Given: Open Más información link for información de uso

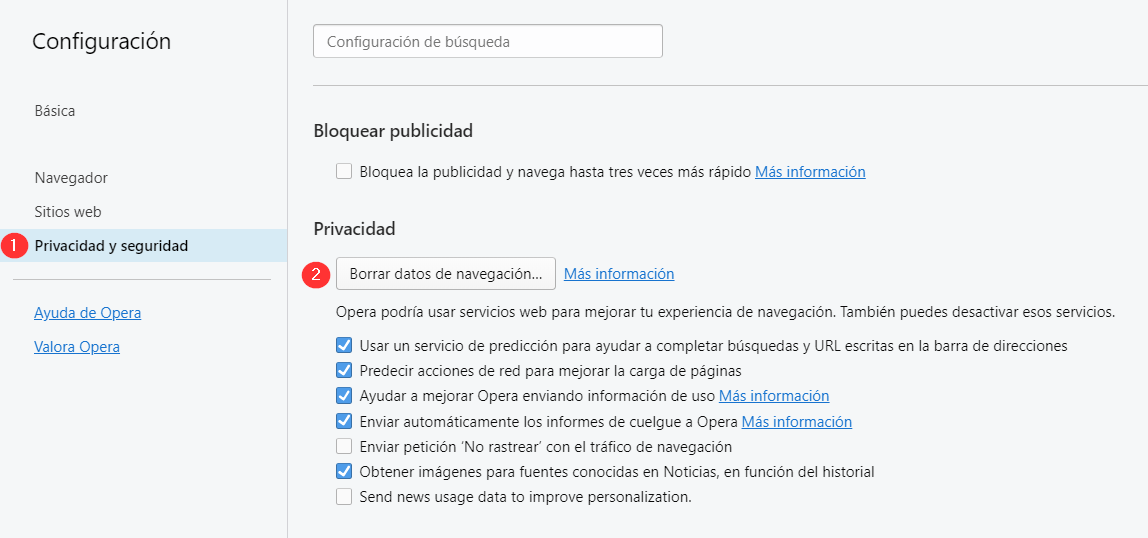Looking at the screenshot, I should [774, 396].
